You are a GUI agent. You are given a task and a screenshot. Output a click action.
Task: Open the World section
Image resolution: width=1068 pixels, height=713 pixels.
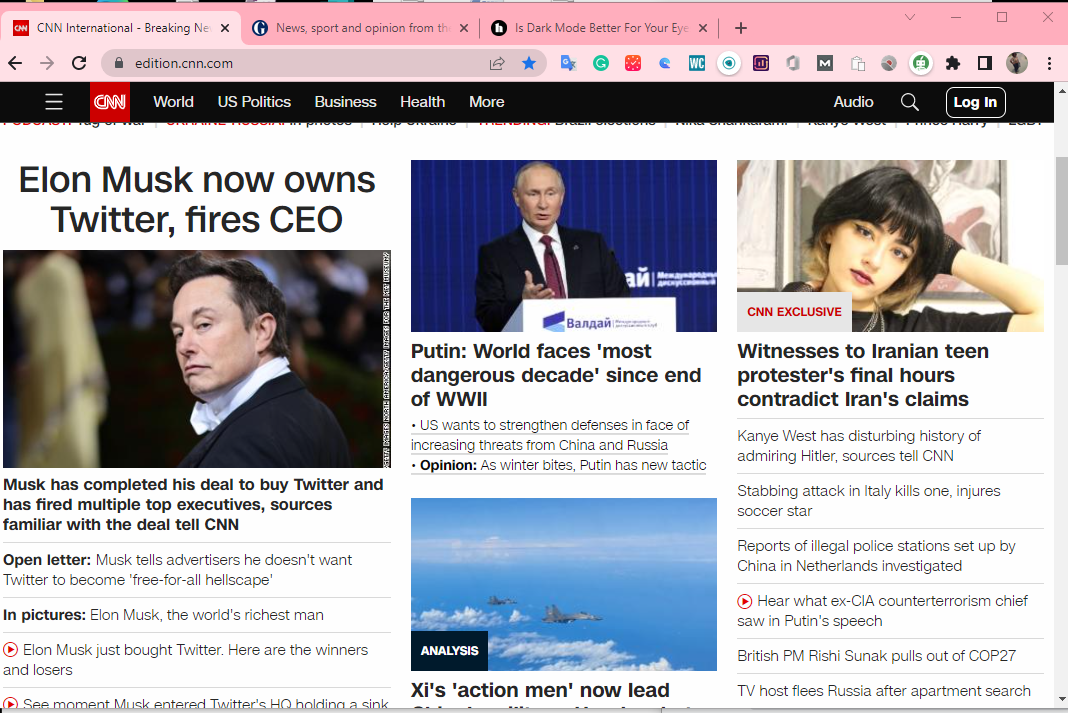(x=173, y=102)
